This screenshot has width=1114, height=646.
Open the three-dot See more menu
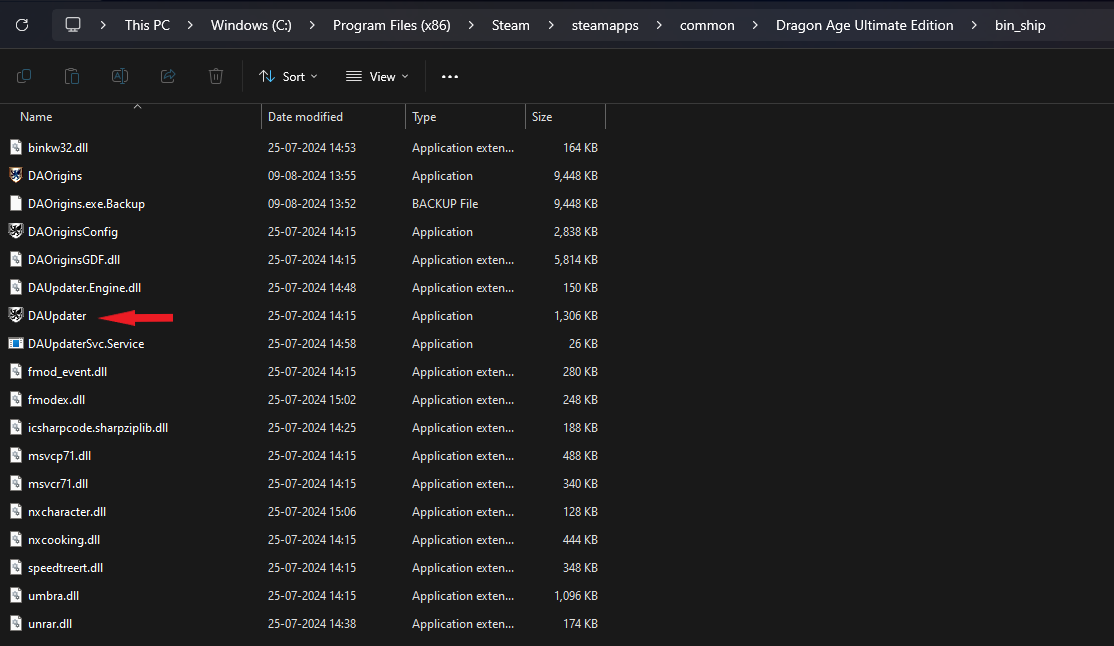(450, 76)
